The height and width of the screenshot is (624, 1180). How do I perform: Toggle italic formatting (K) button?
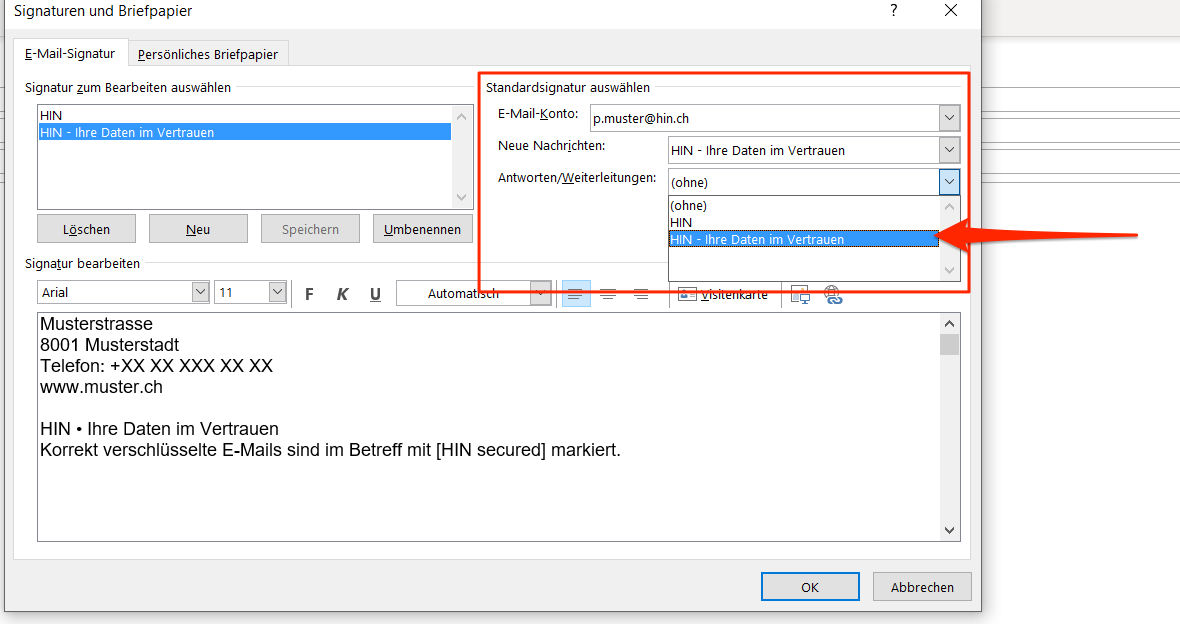pos(342,294)
